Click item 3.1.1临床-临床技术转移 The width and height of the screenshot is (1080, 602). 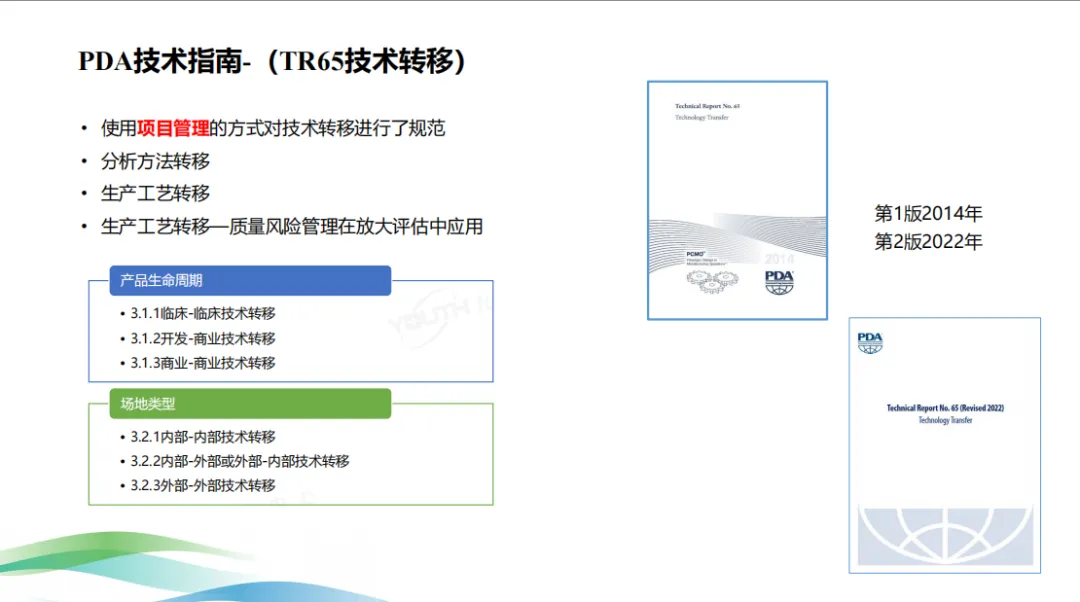tap(202, 313)
